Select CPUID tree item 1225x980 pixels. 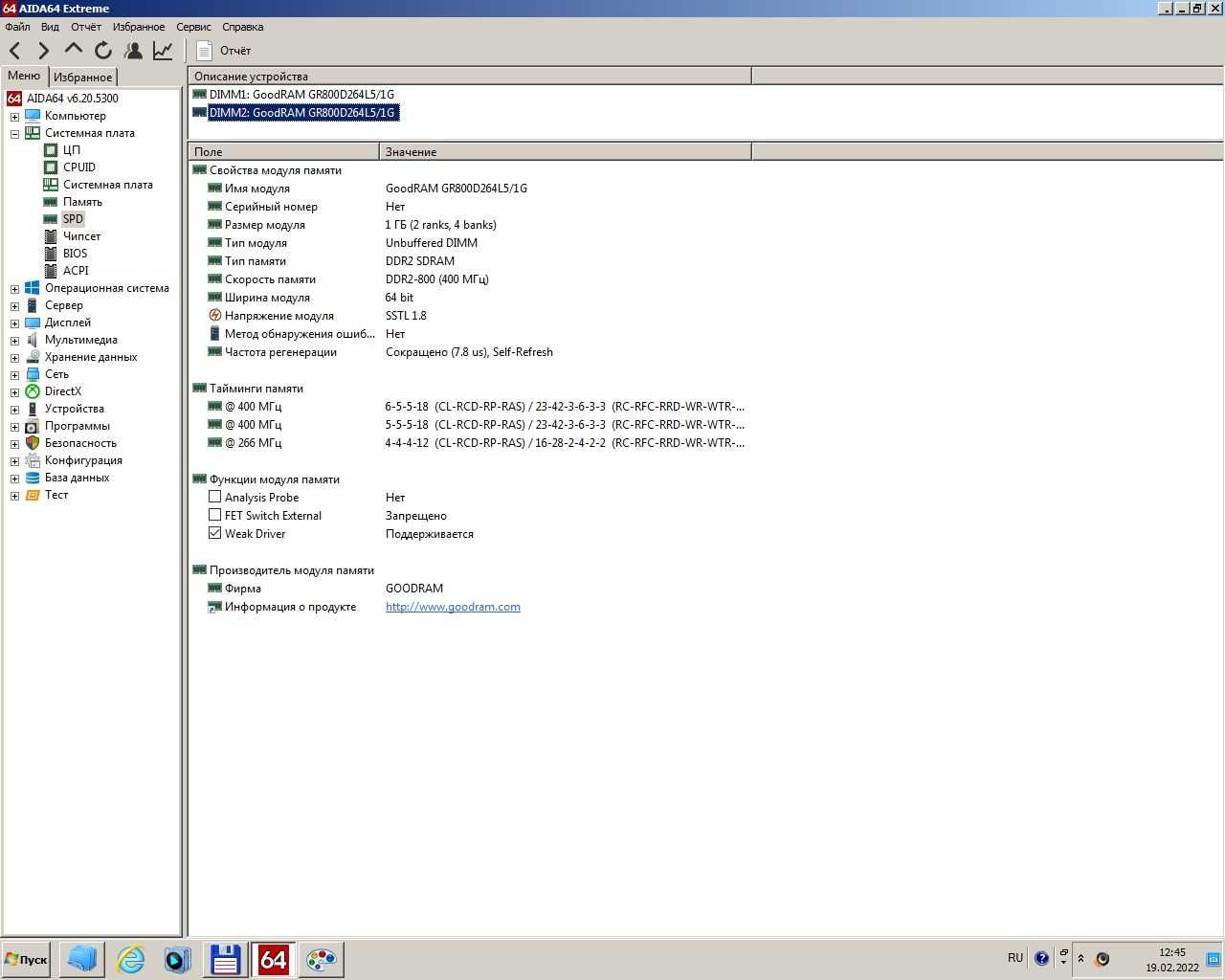(x=79, y=167)
